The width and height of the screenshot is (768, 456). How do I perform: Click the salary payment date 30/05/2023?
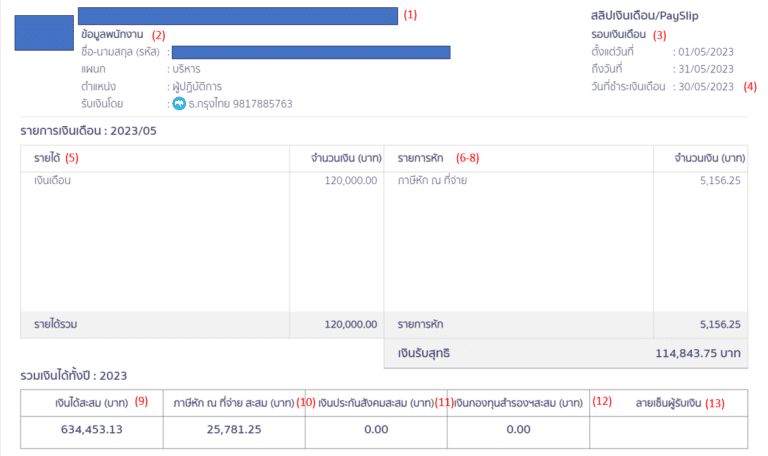click(x=707, y=87)
